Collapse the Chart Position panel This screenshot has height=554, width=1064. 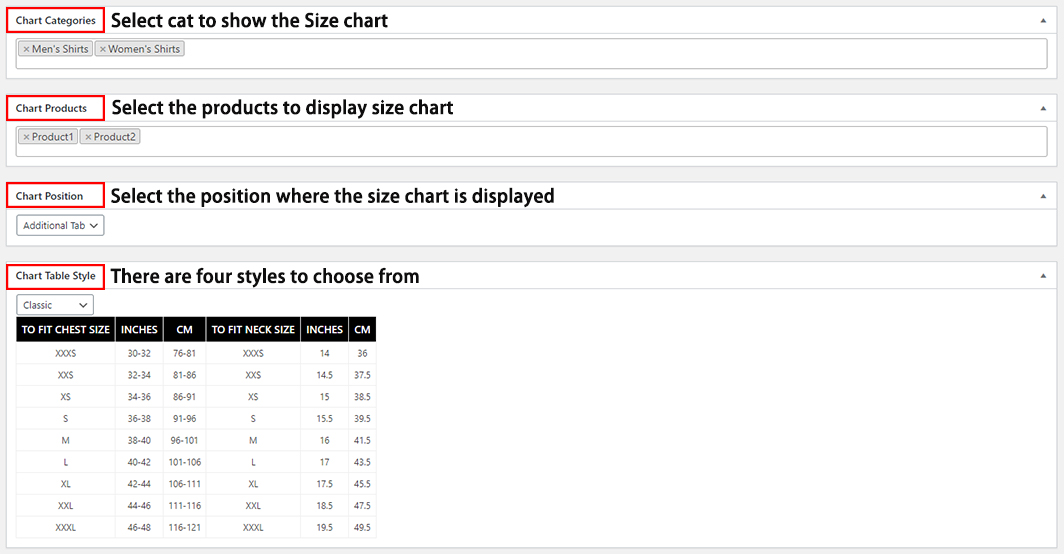1043,196
